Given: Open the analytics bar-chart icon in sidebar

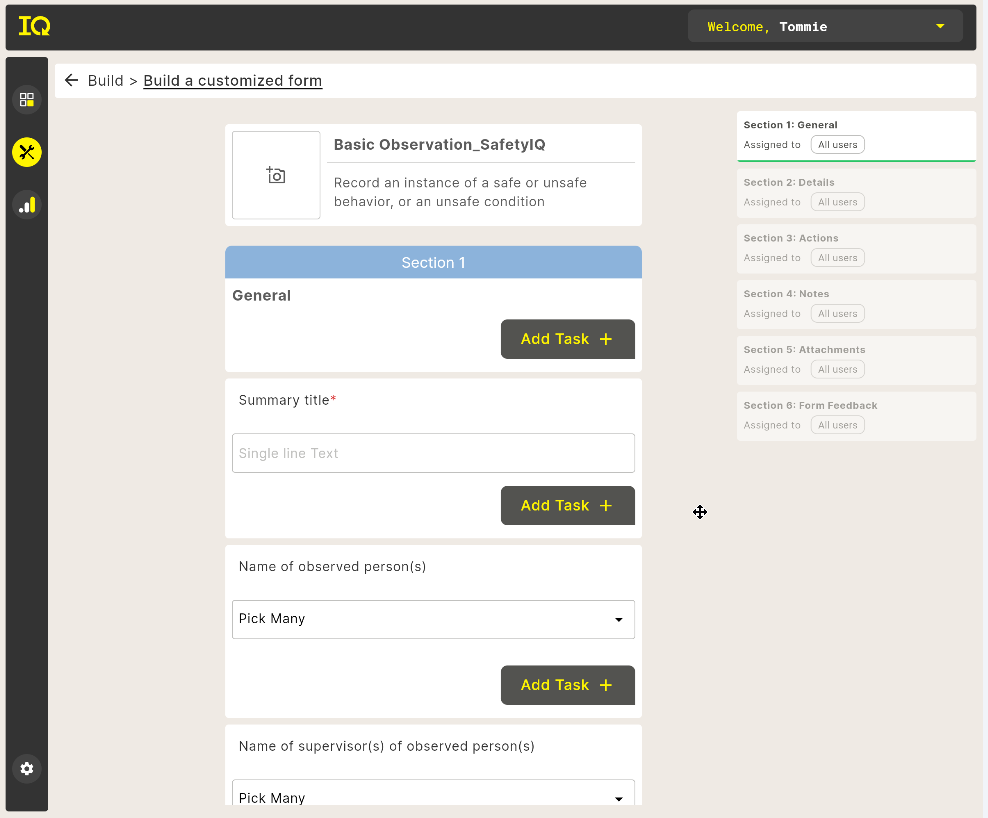Looking at the screenshot, I should coord(26,205).
